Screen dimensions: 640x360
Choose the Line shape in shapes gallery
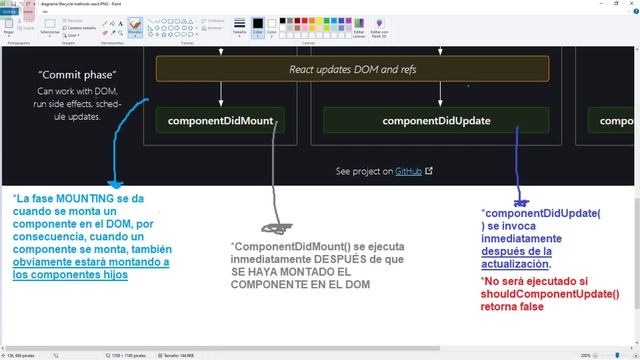(x=150, y=21)
